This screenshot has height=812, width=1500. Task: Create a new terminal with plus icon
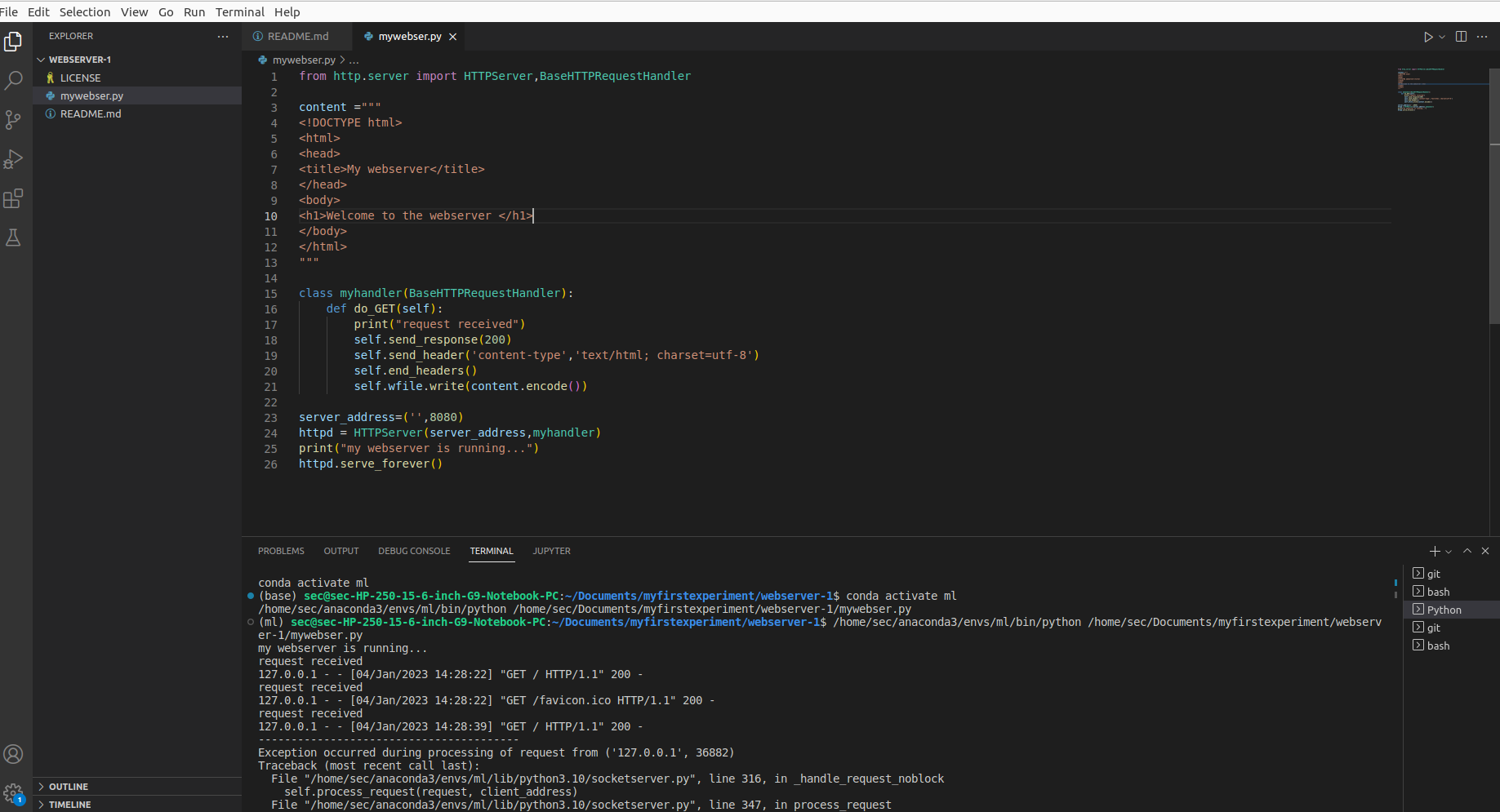(x=1435, y=552)
